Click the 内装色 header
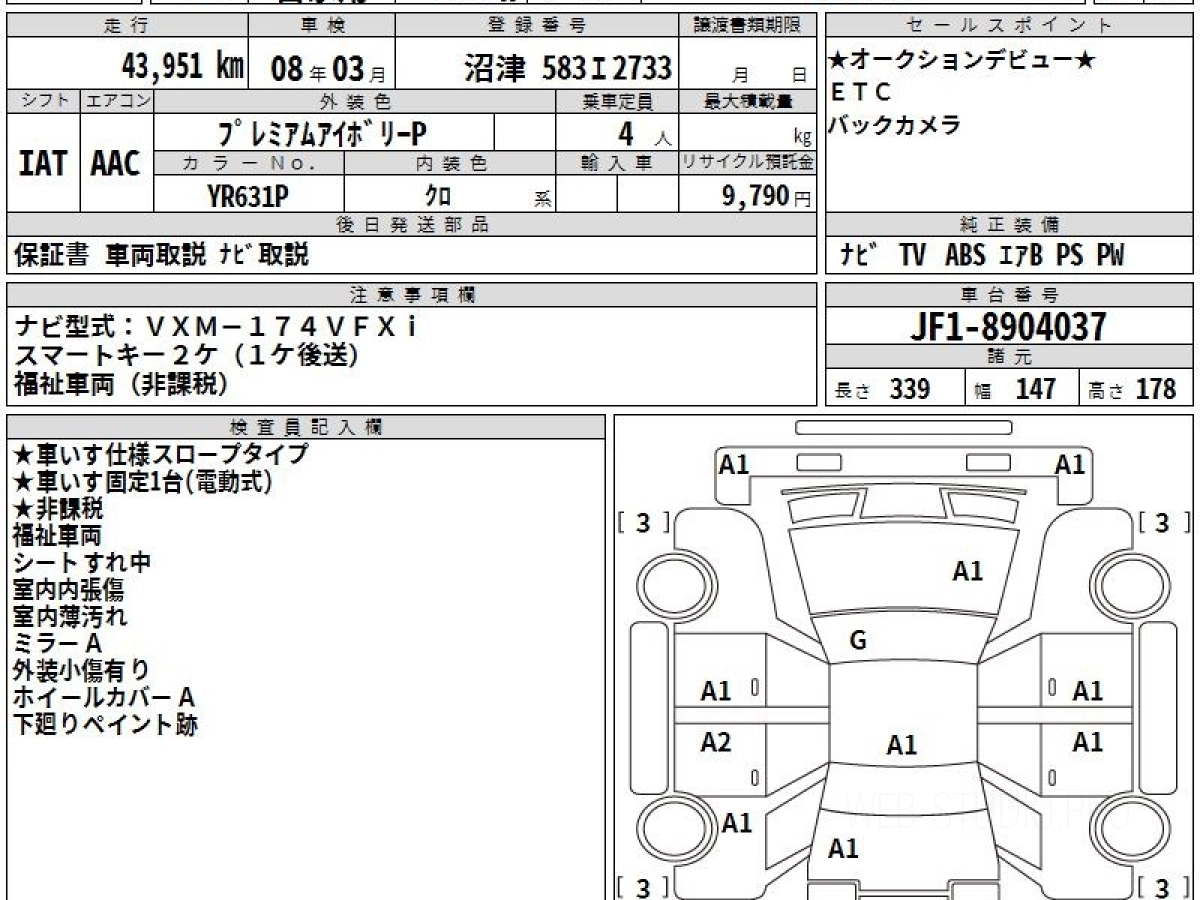 pyautogui.click(x=450, y=163)
